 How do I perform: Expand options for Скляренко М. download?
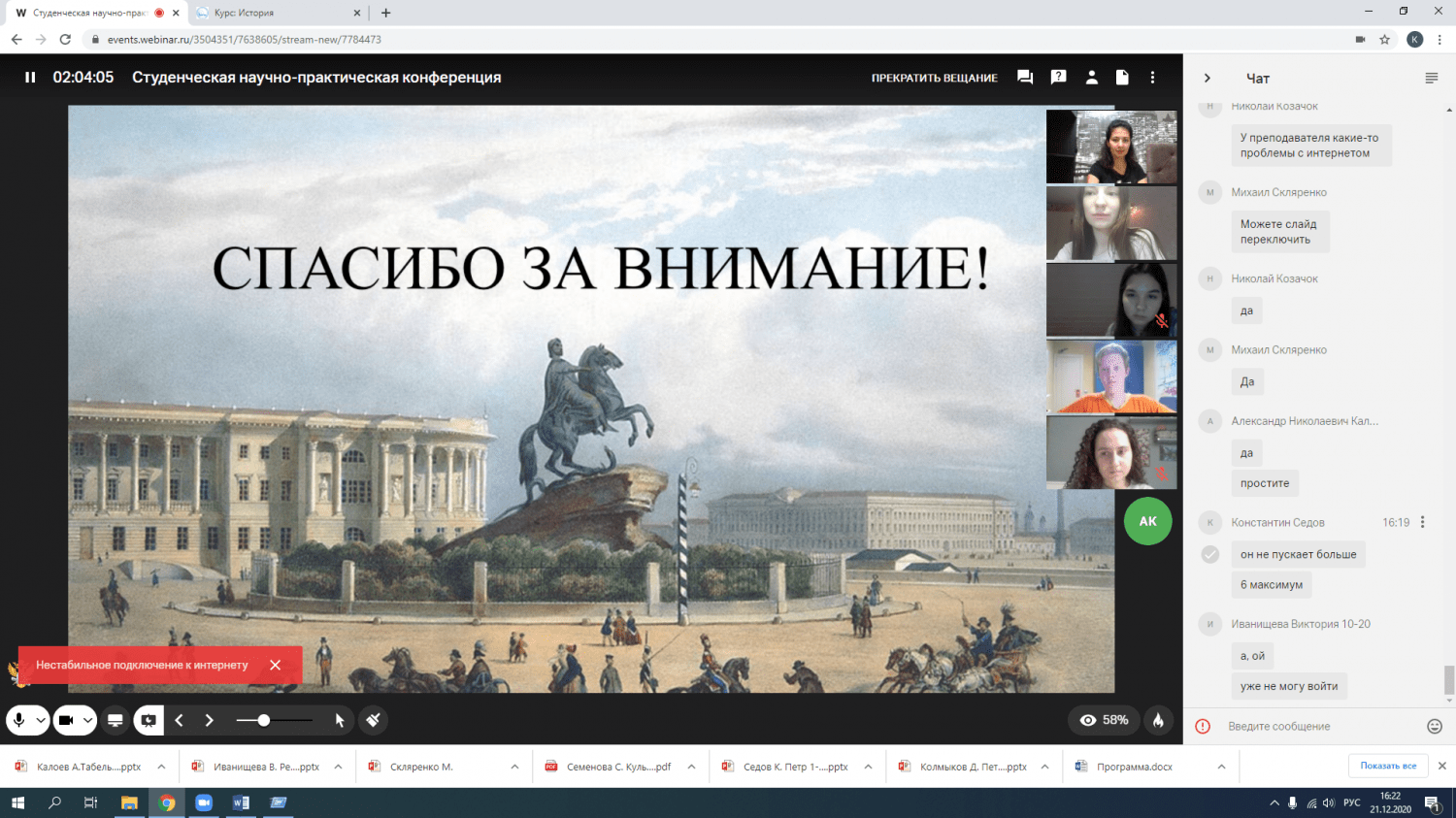click(514, 767)
